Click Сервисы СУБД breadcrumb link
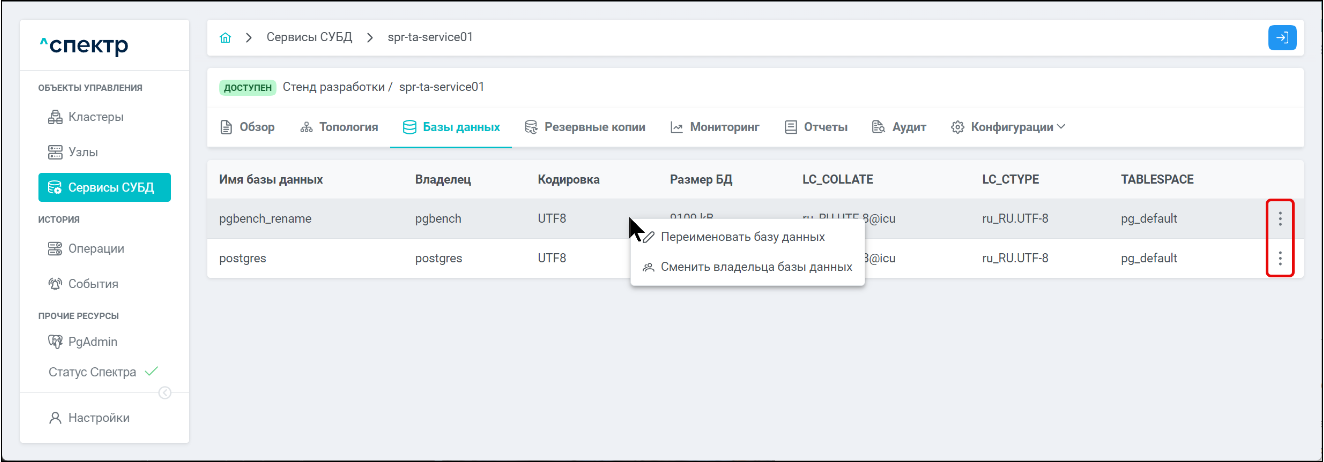This screenshot has width=1324, height=462. (x=307, y=38)
